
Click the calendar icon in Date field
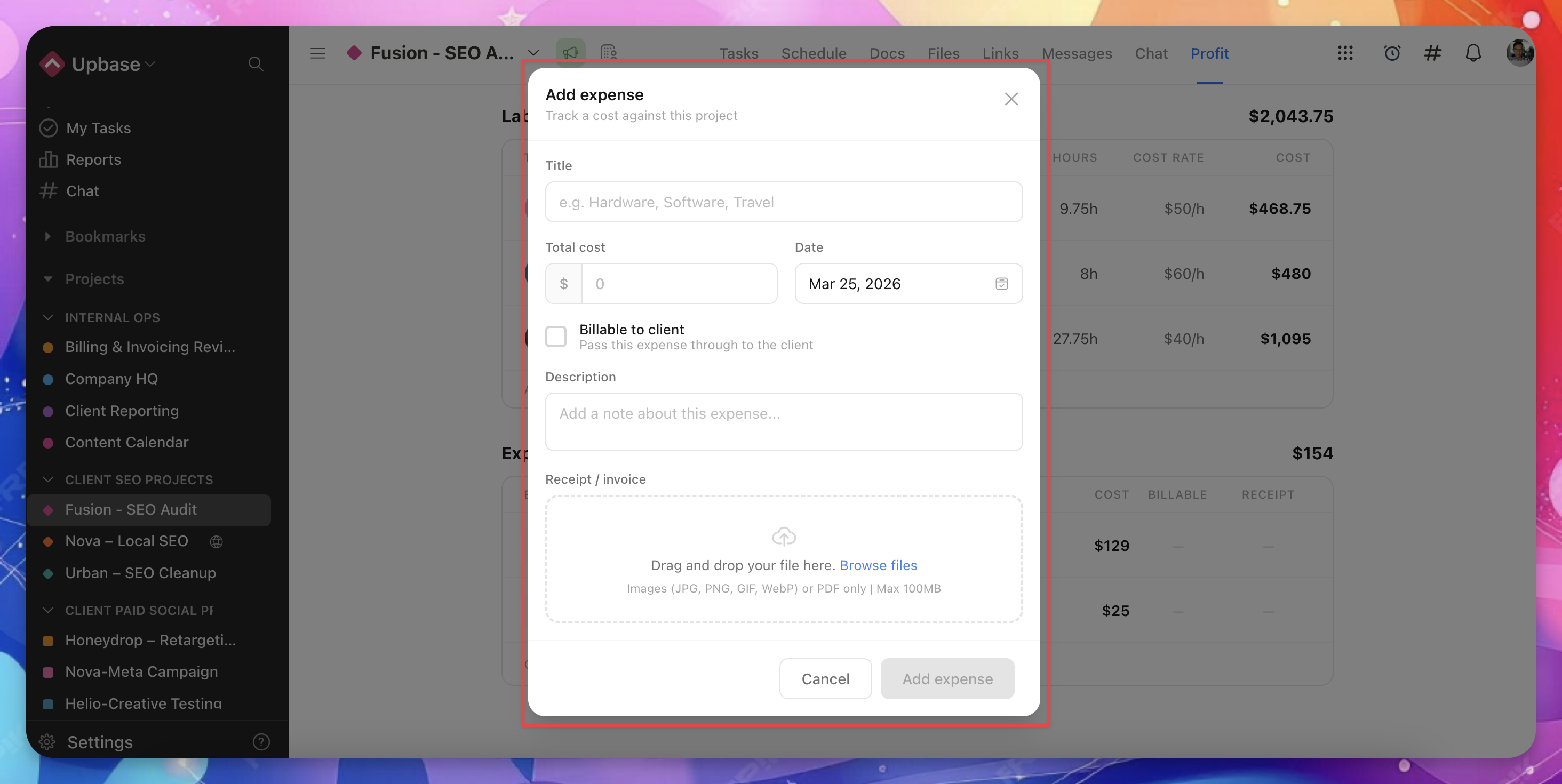(1001, 284)
